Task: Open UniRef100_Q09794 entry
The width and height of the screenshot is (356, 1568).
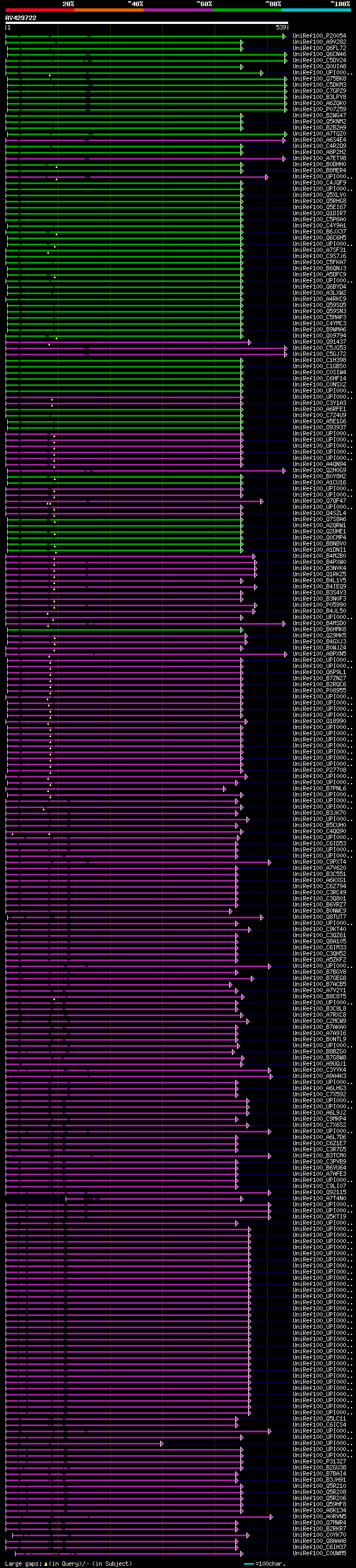Action: [x=319, y=335]
